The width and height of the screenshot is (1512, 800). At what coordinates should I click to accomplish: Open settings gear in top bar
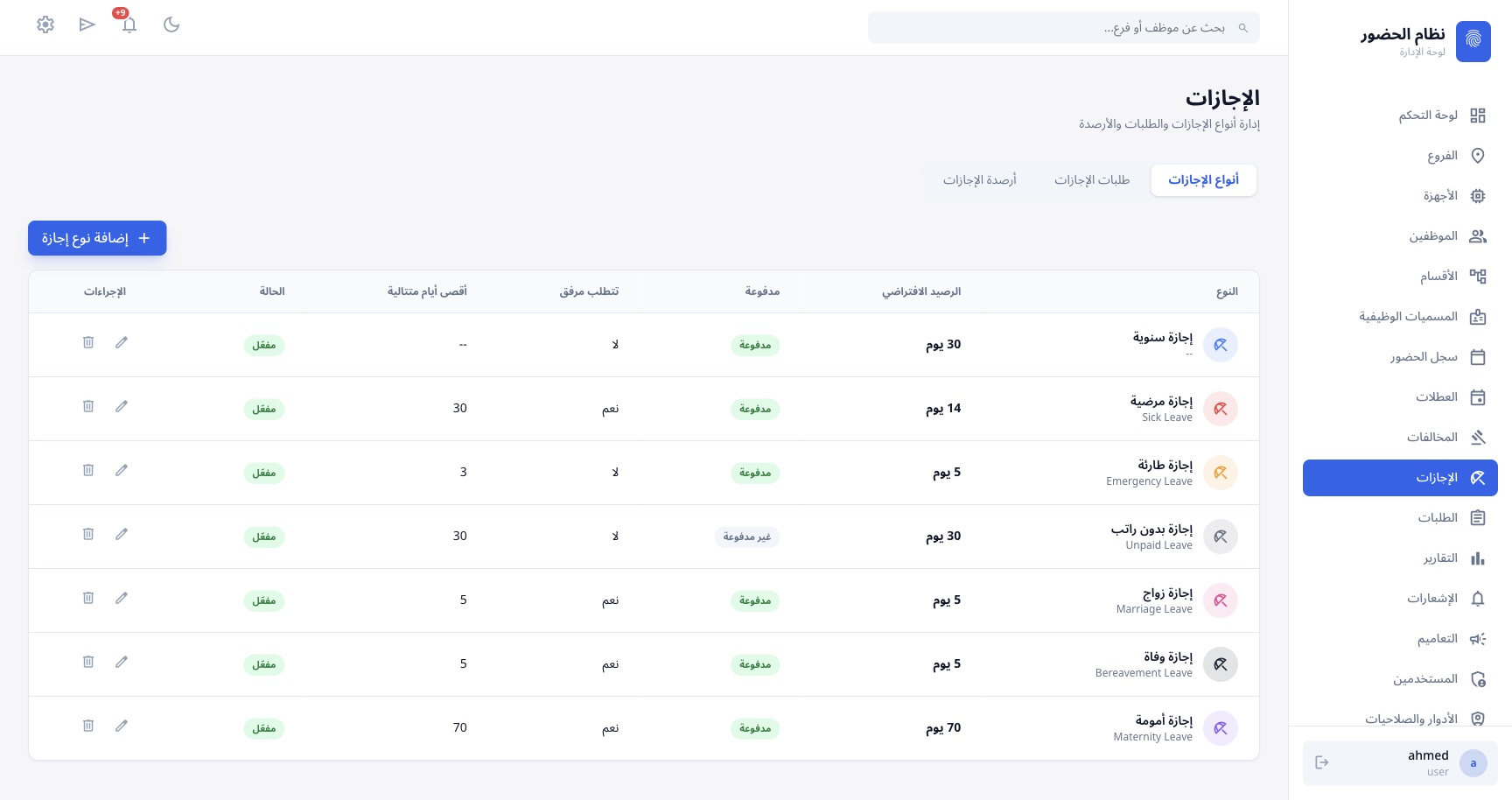[45, 25]
